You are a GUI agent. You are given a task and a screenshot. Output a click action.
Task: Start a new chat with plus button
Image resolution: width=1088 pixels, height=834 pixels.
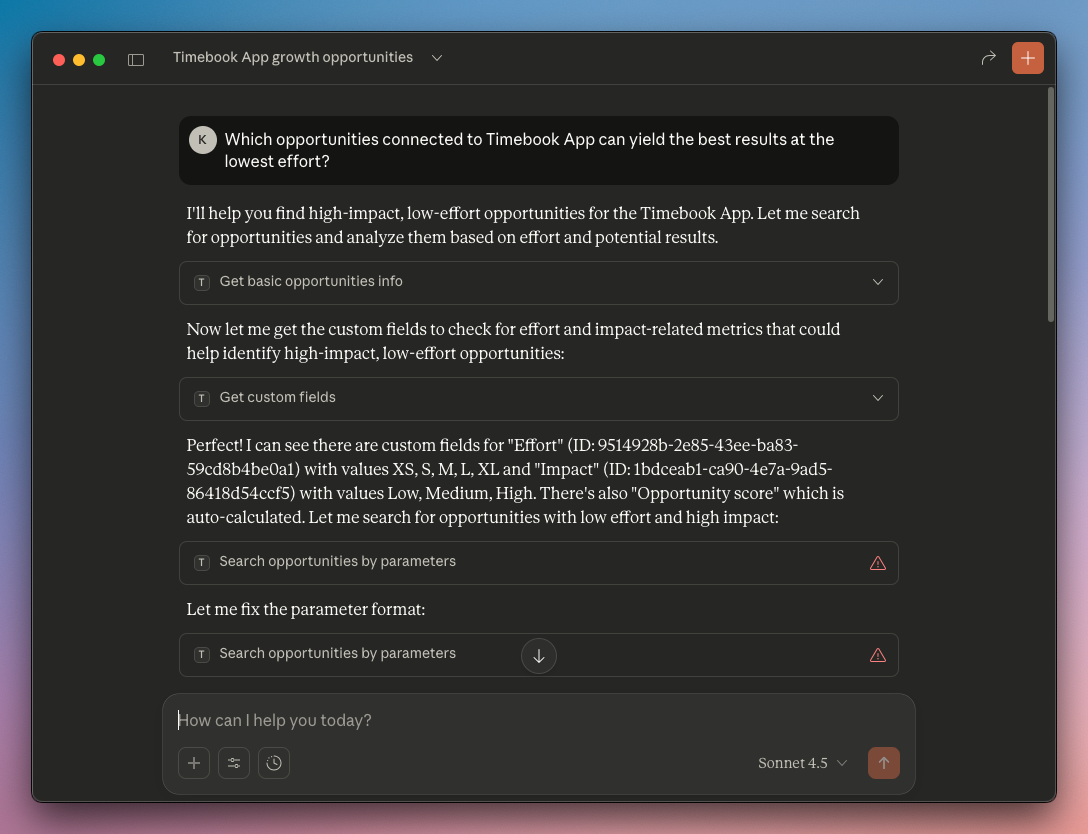(x=1027, y=58)
